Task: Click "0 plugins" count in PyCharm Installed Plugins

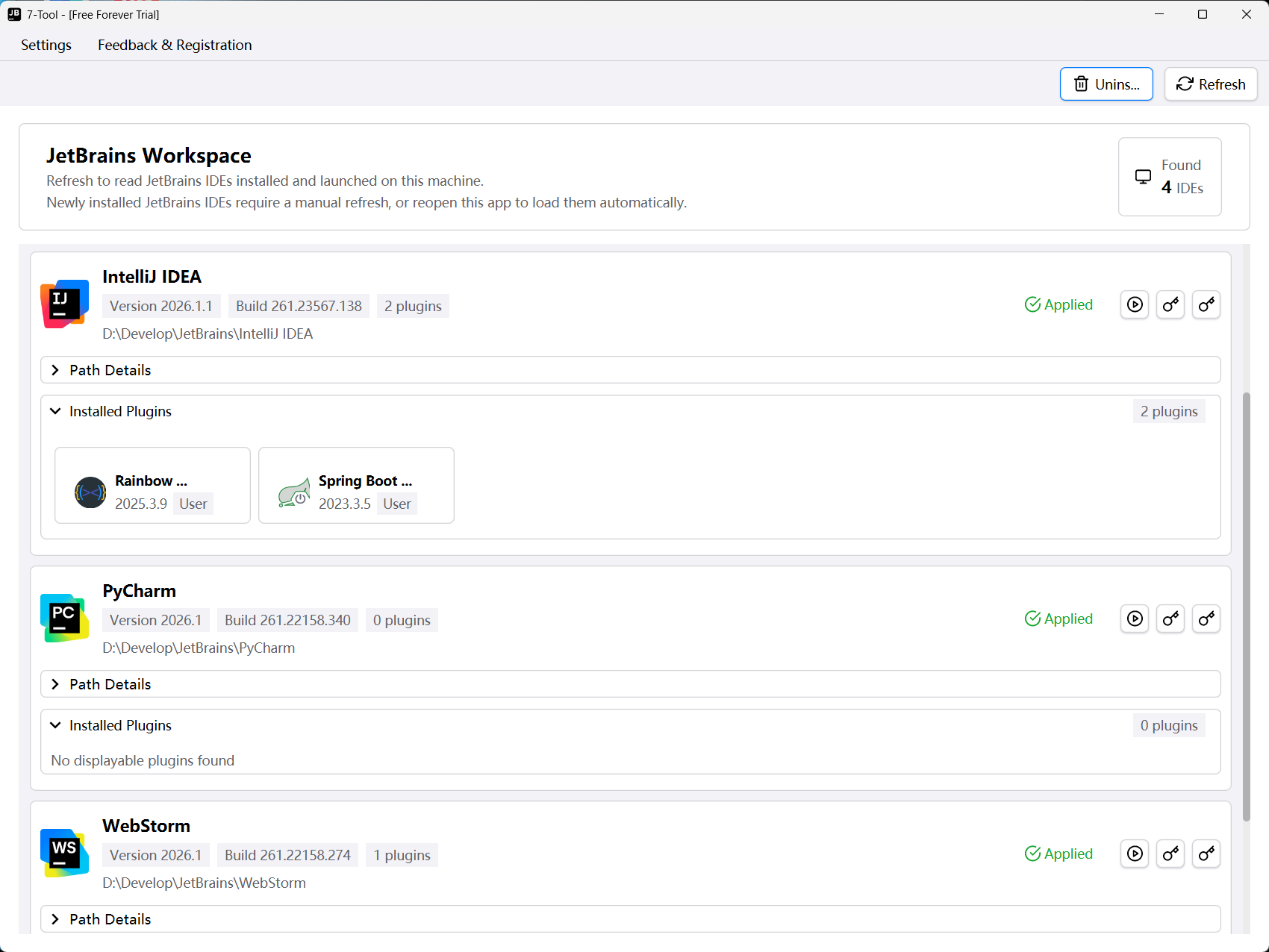Action: [x=1169, y=725]
